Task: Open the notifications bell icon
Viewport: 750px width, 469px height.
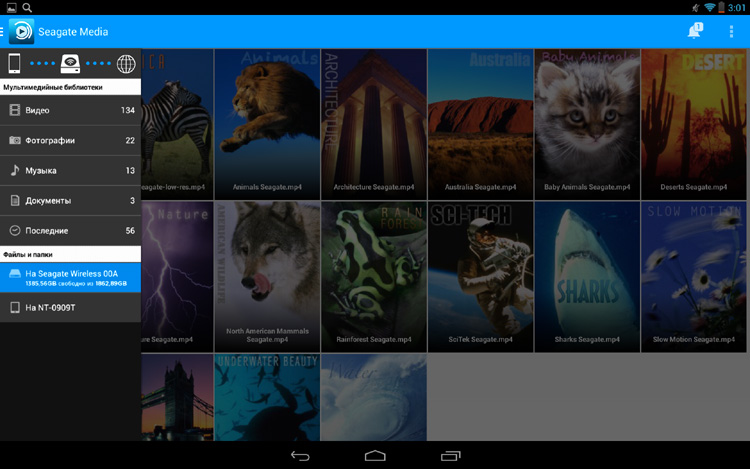Action: (694, 32)
